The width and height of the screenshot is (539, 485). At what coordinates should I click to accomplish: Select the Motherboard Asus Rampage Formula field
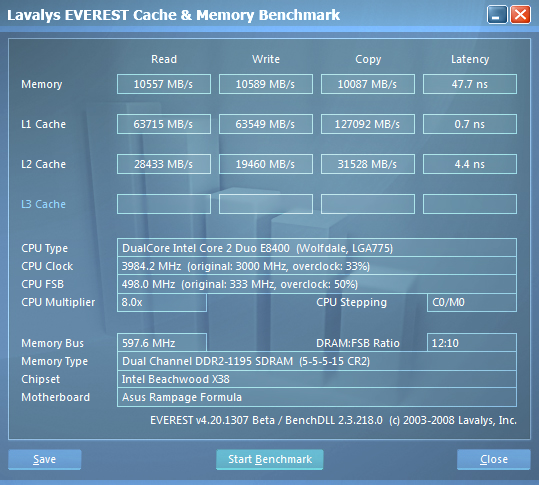tap(317, 397)
